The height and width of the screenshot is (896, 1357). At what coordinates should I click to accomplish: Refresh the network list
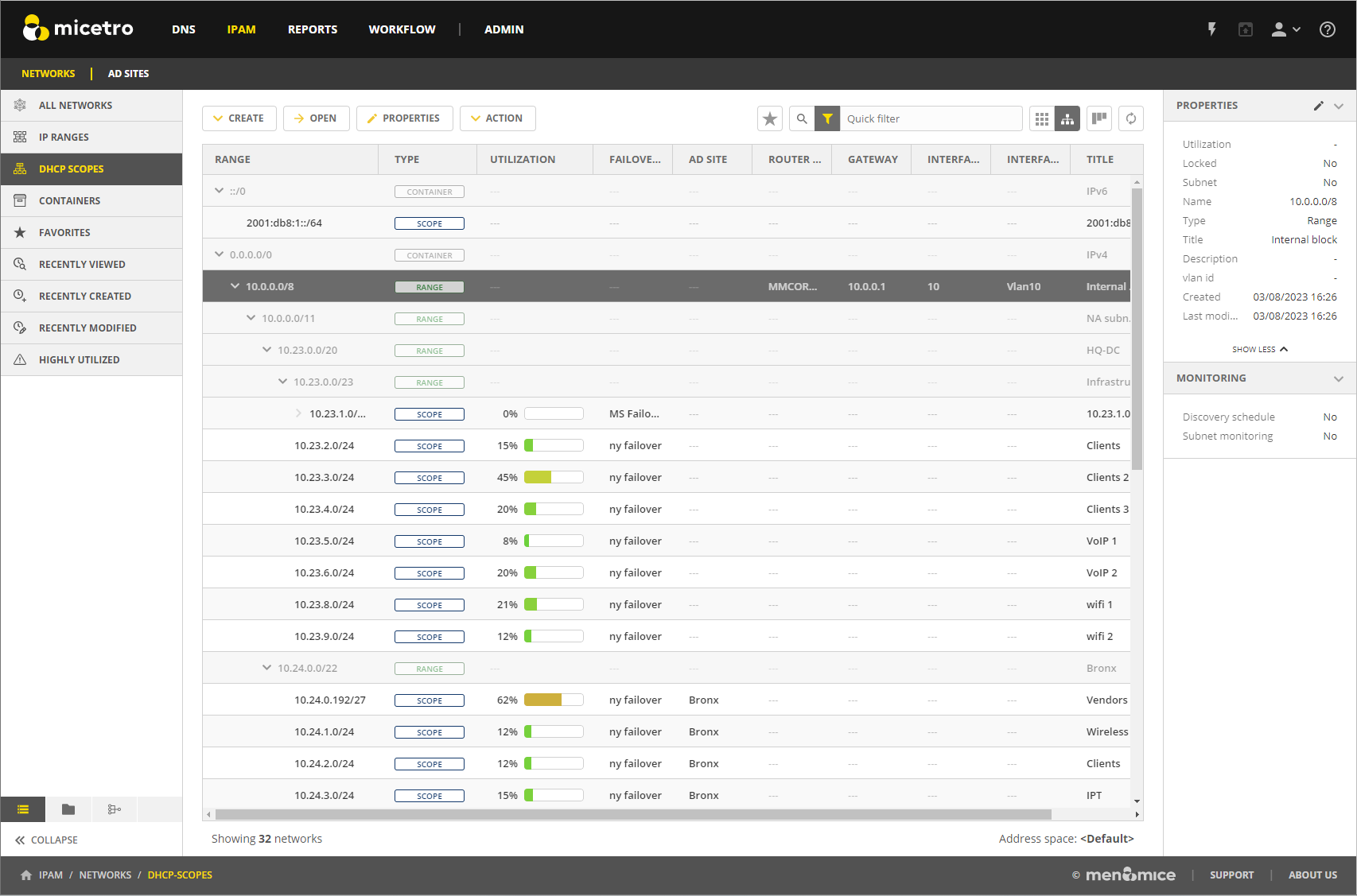[1131, 118]
